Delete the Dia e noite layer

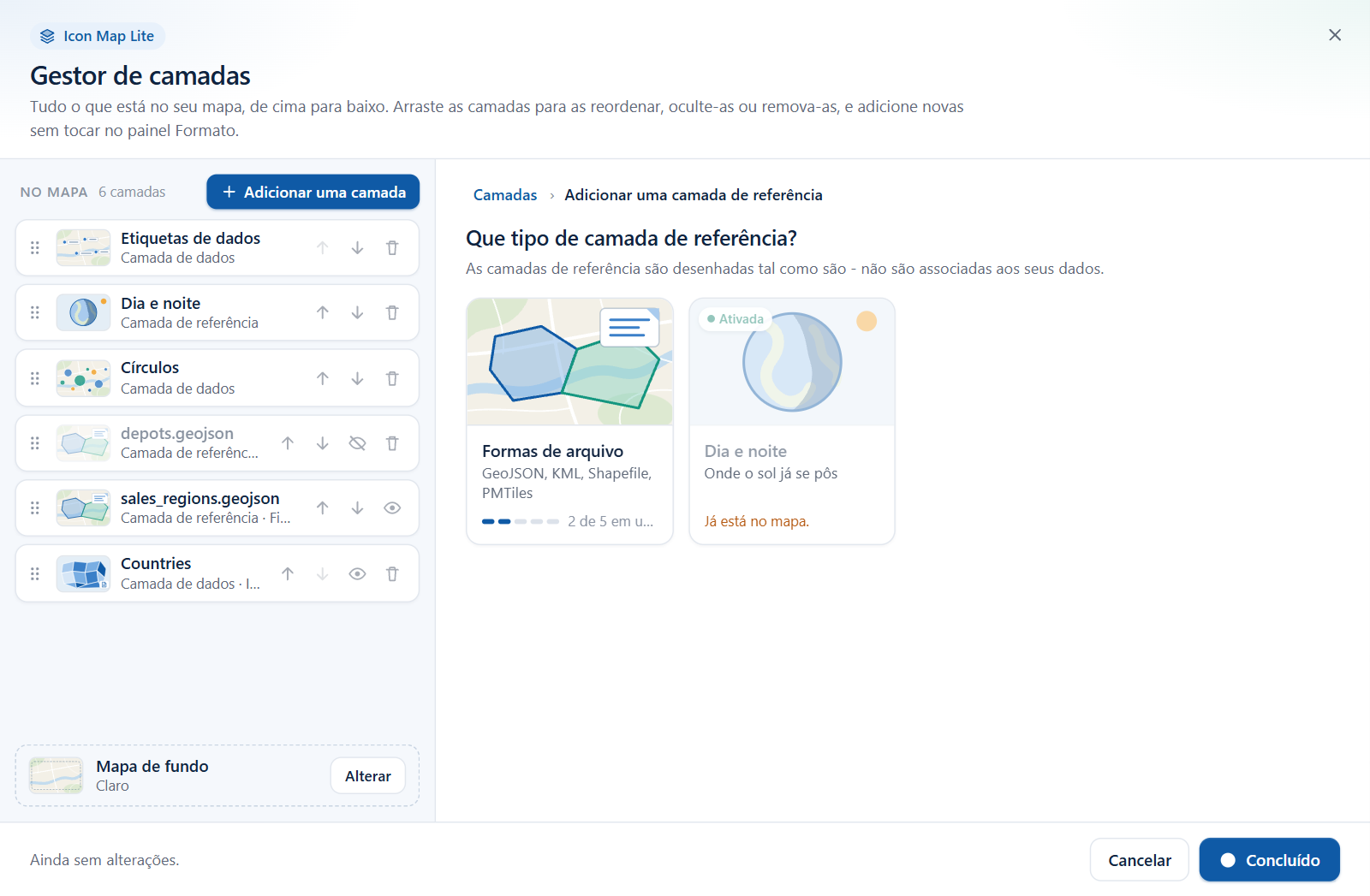pyautogui.click(x=392, y=313)
